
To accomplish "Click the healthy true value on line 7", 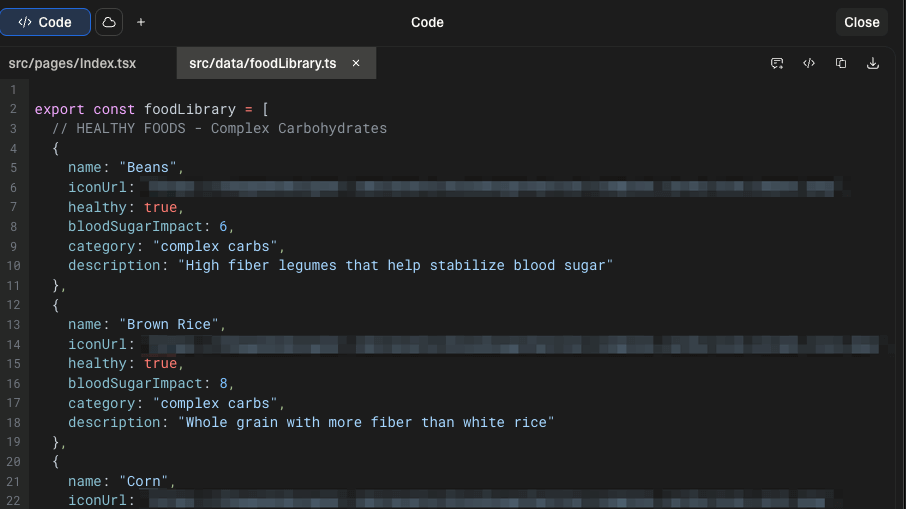I will pyautogui.click(x=160, y=207).
